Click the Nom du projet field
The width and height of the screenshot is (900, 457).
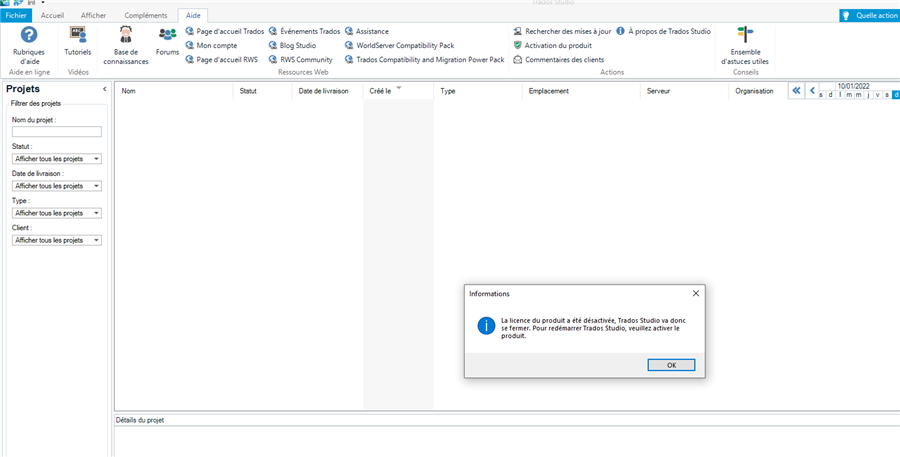[x=57, y=131]
